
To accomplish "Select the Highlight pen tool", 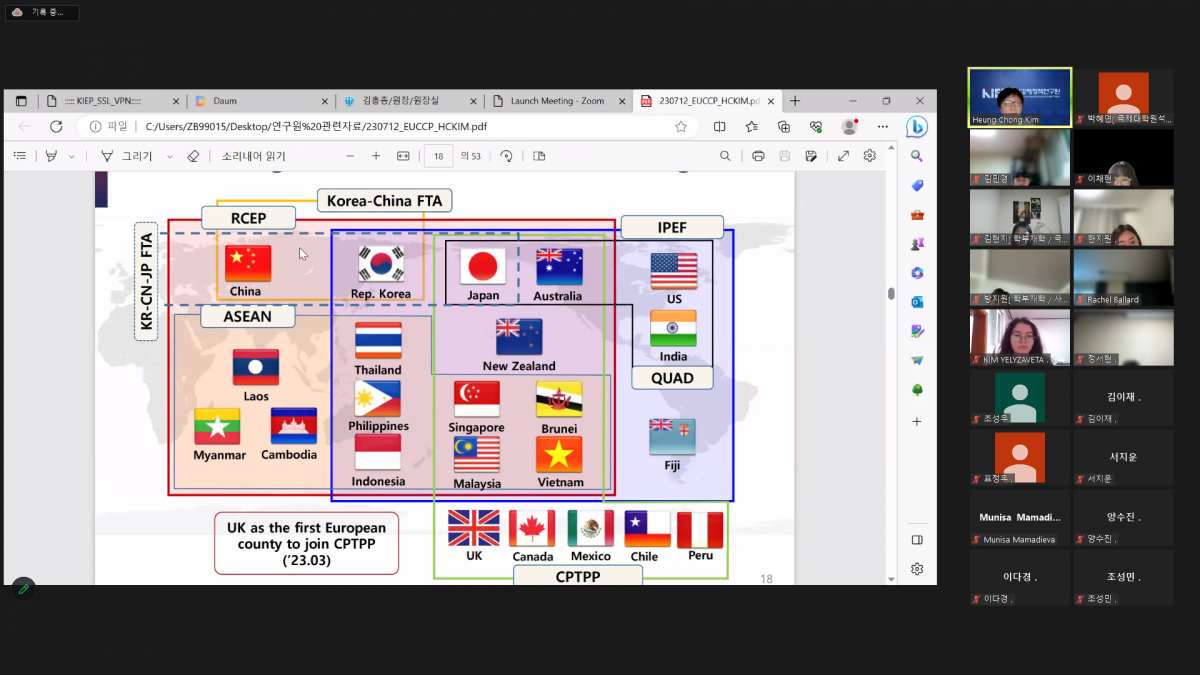I will click(54, 156).
